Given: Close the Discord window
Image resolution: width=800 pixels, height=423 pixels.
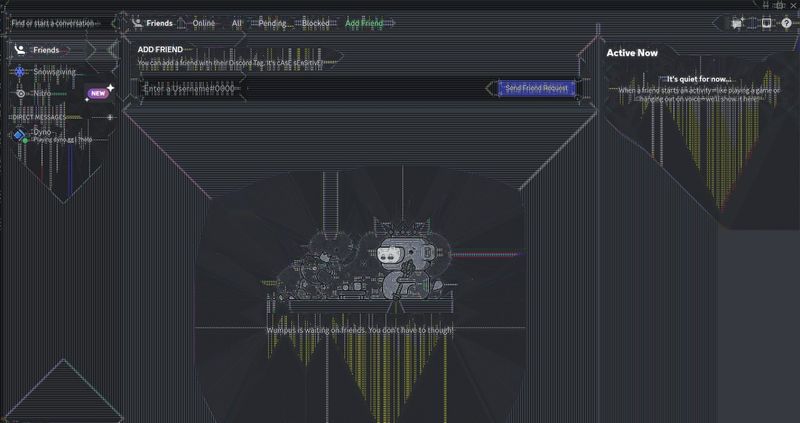Looking at the screenshot, I should (x=793, y=5).
